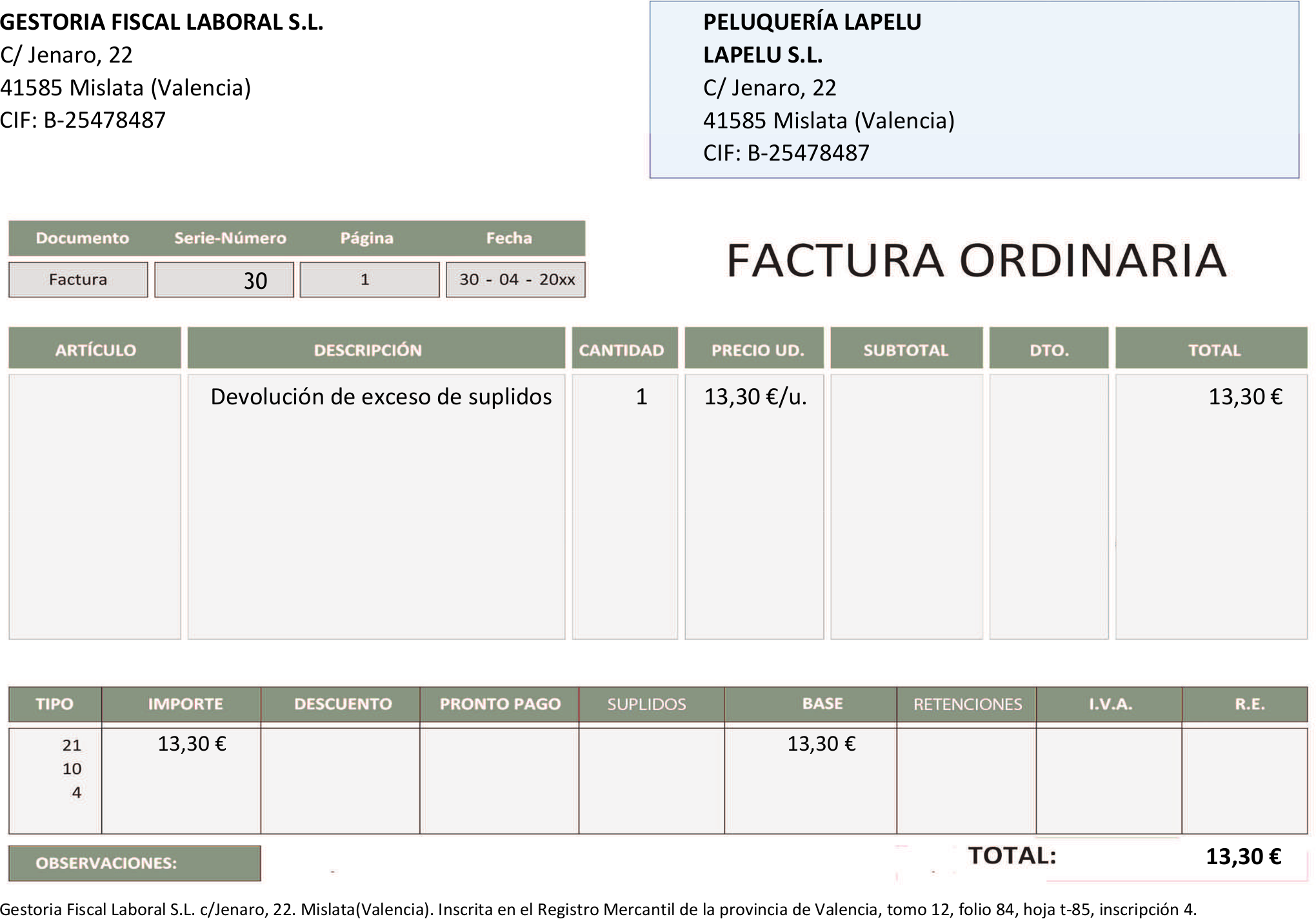The width and height of the screenshot is (1316, 919).
Task: Click the Página field showing 1
Action: 369,280
